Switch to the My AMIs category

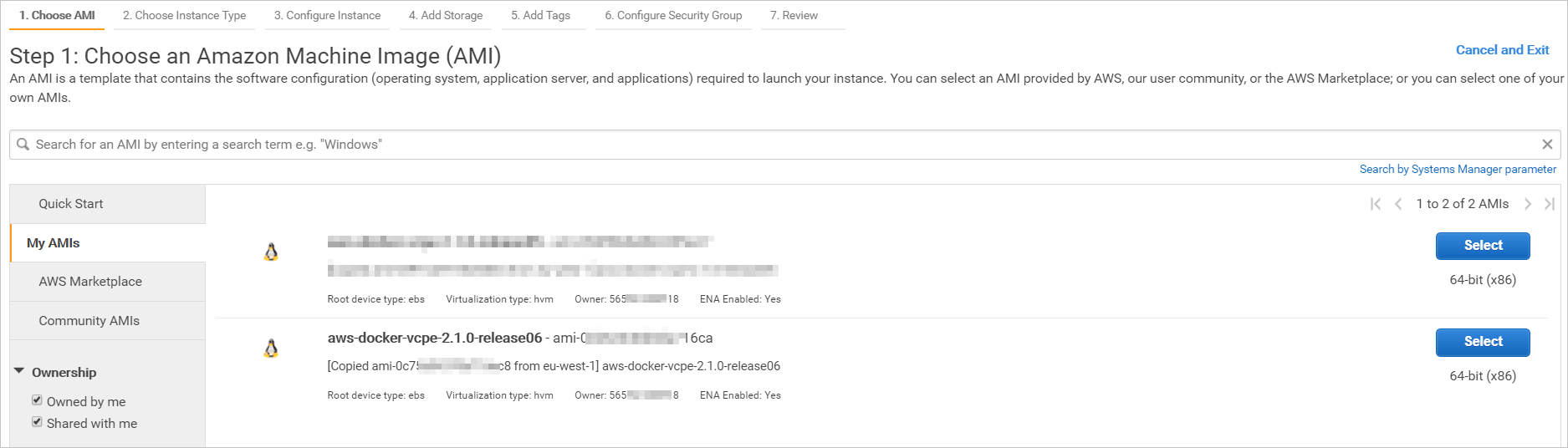(108, 243)
